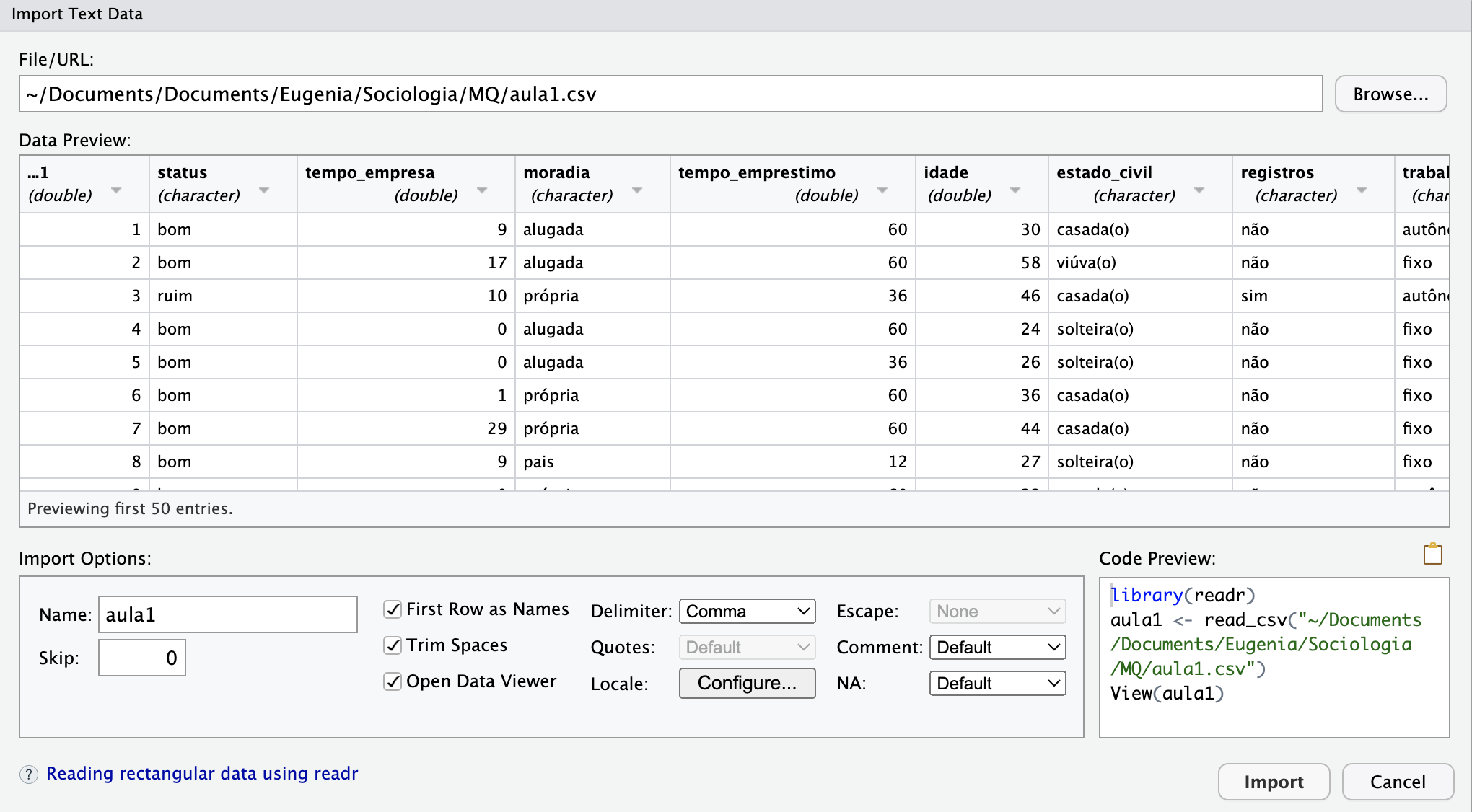Screen dimensions: 1472x812
Task: Uncheck First Row as Names
Action: click(x=393, y=610)
